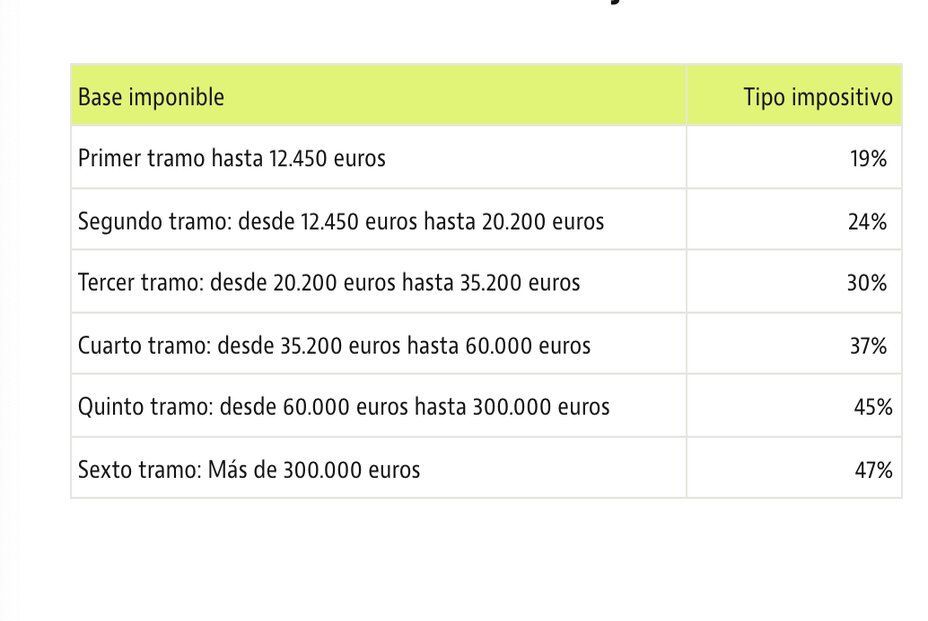Click the 47% tax rate cell
Screen dimensions: 928x621
pos(872,470)
